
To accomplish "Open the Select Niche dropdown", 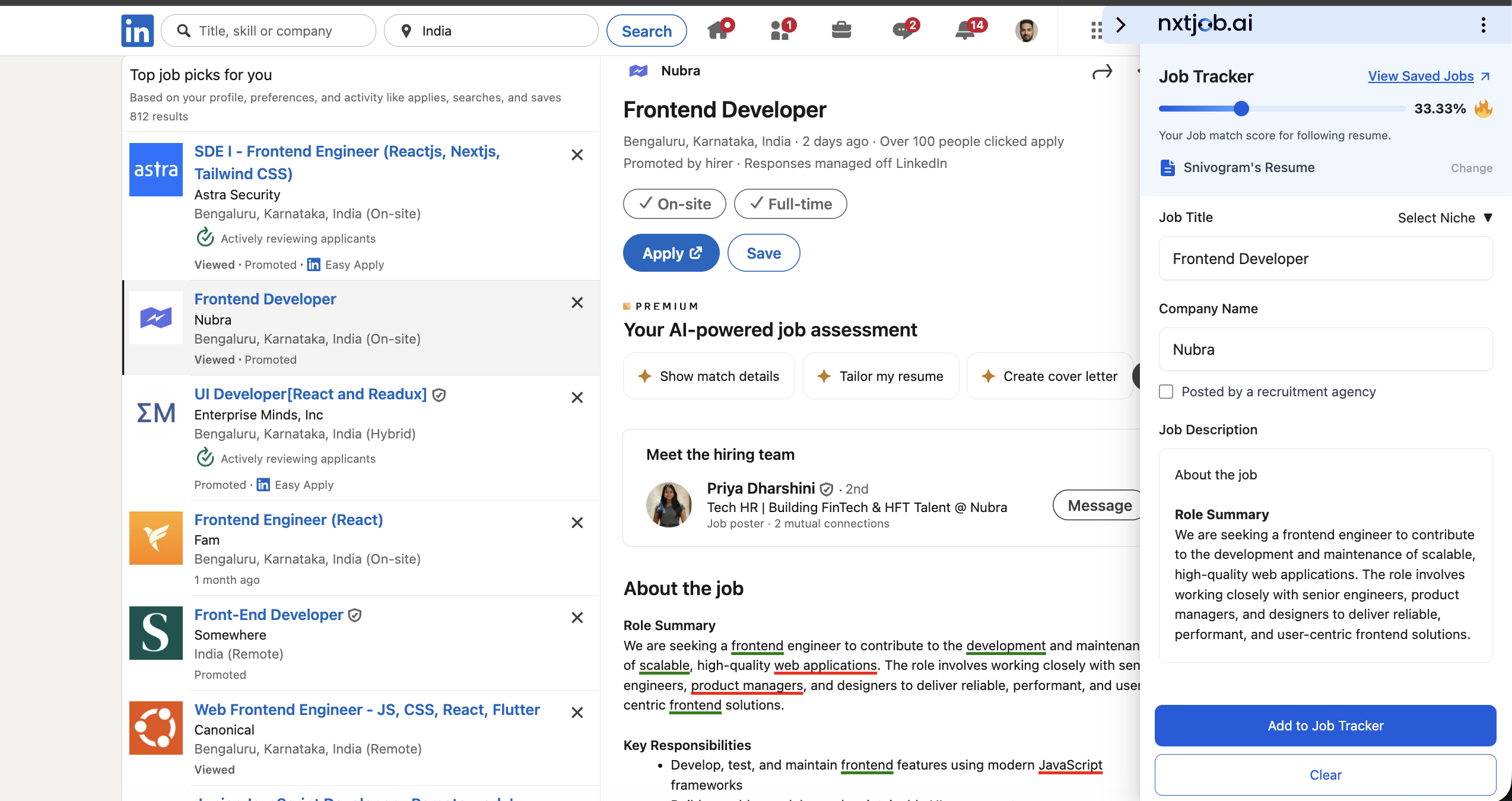I will 1444,217.
